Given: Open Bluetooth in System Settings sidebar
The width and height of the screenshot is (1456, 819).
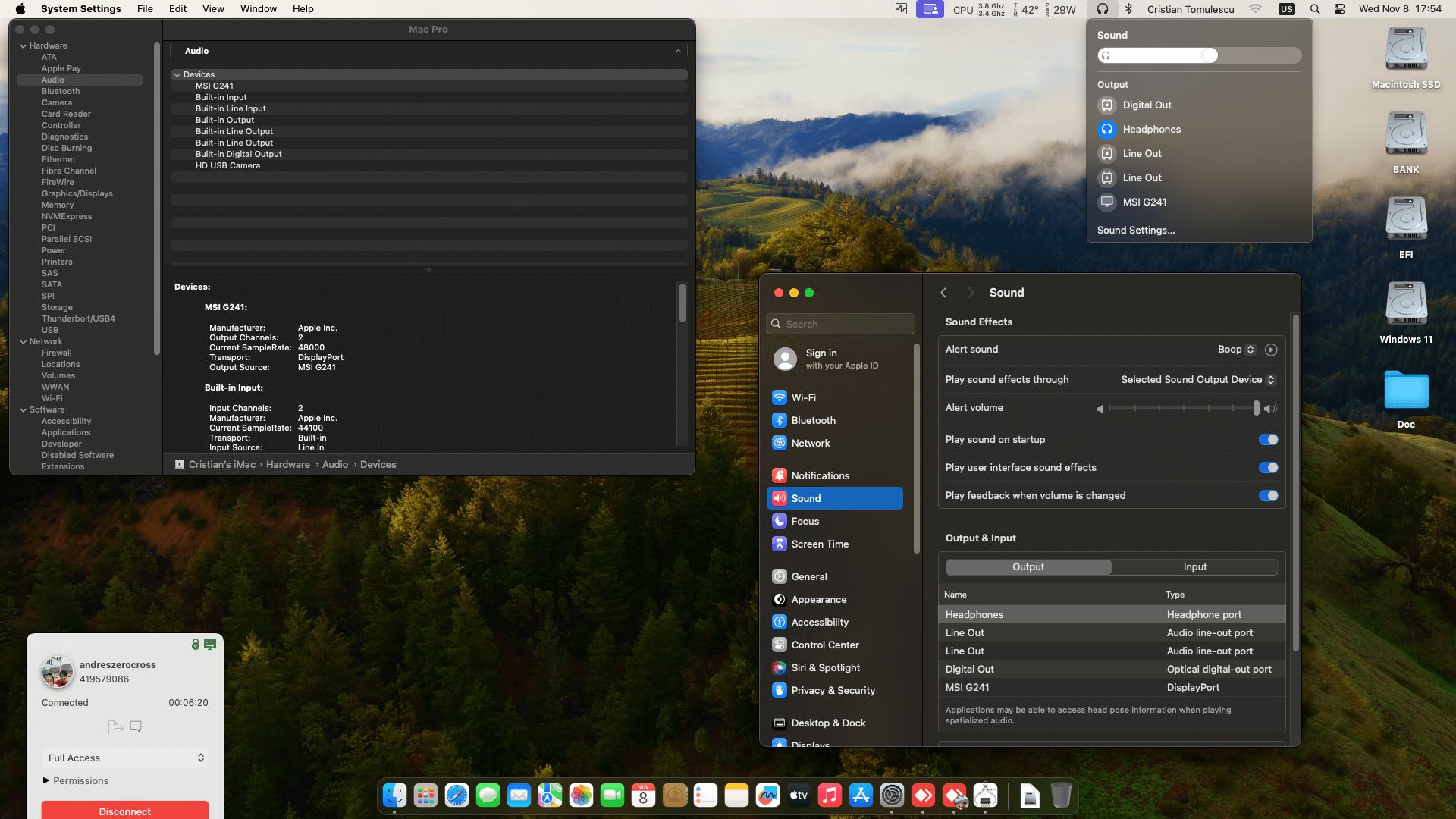Looking at the screenshot, I should [x=835, y=421].
